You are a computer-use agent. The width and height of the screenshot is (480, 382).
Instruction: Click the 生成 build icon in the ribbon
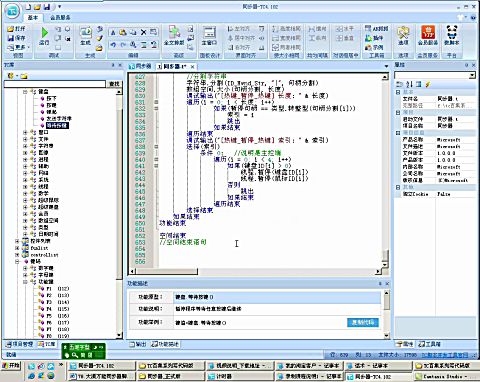tap(86, 32)
